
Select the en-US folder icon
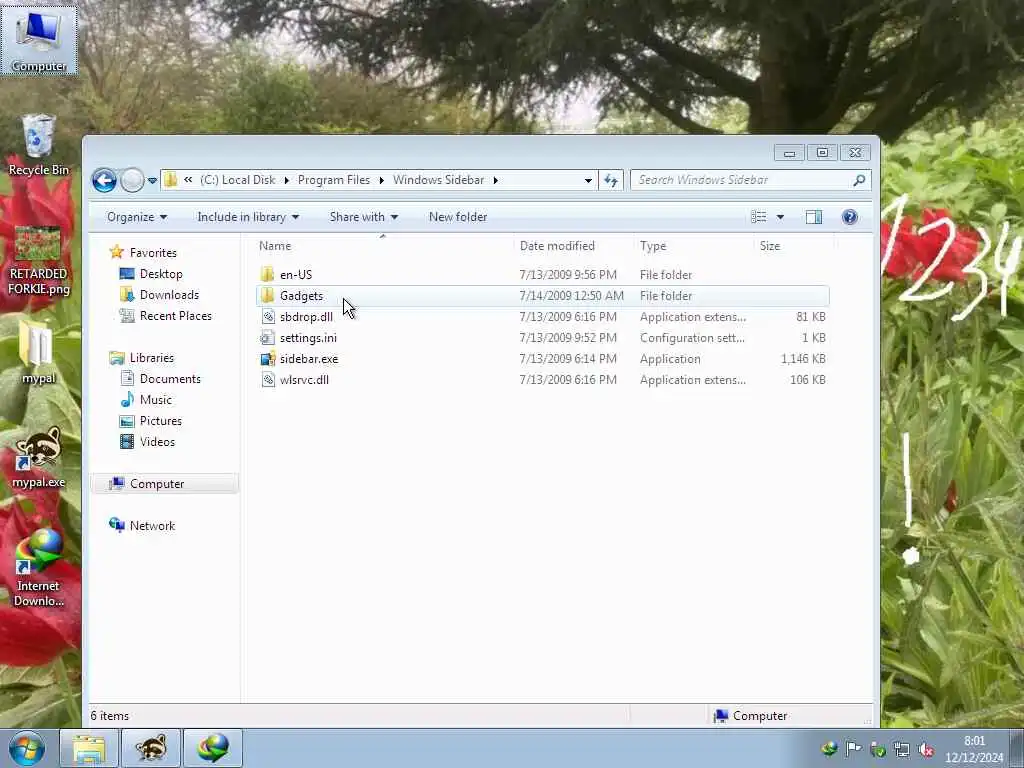[x=267, y=275]
